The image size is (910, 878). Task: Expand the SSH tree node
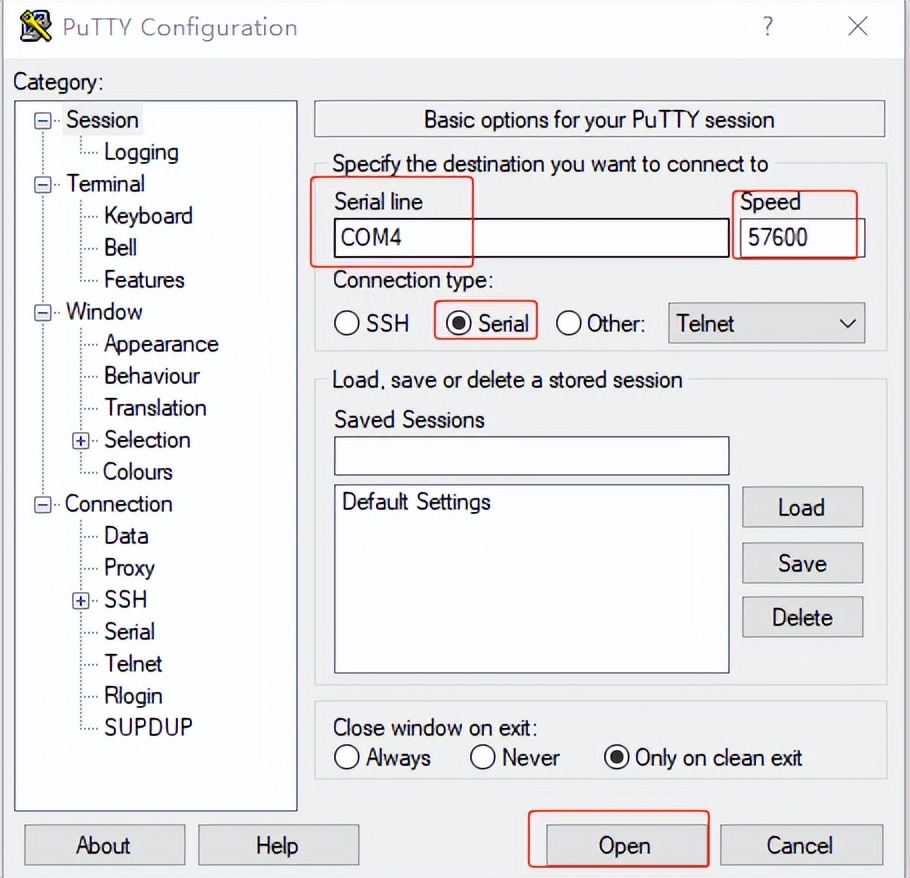pos(81,600)
